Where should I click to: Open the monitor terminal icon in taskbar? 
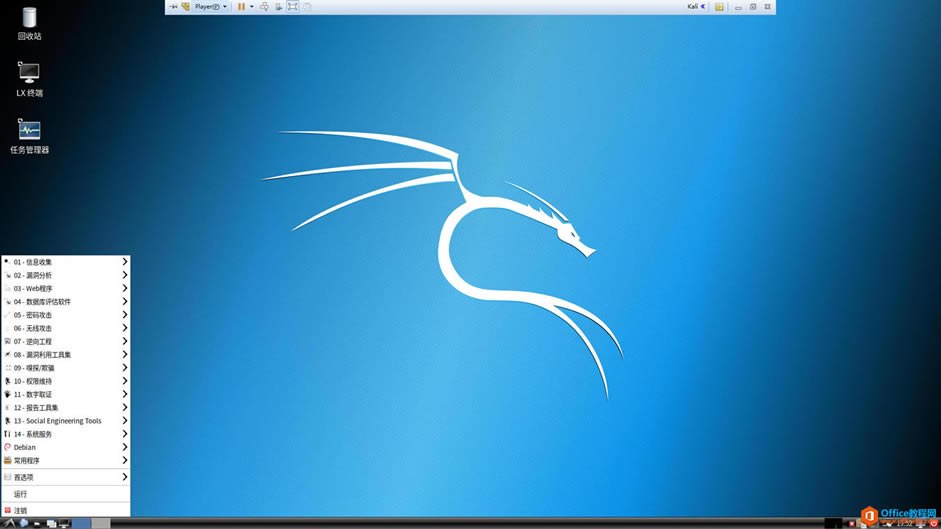point(64,524)
